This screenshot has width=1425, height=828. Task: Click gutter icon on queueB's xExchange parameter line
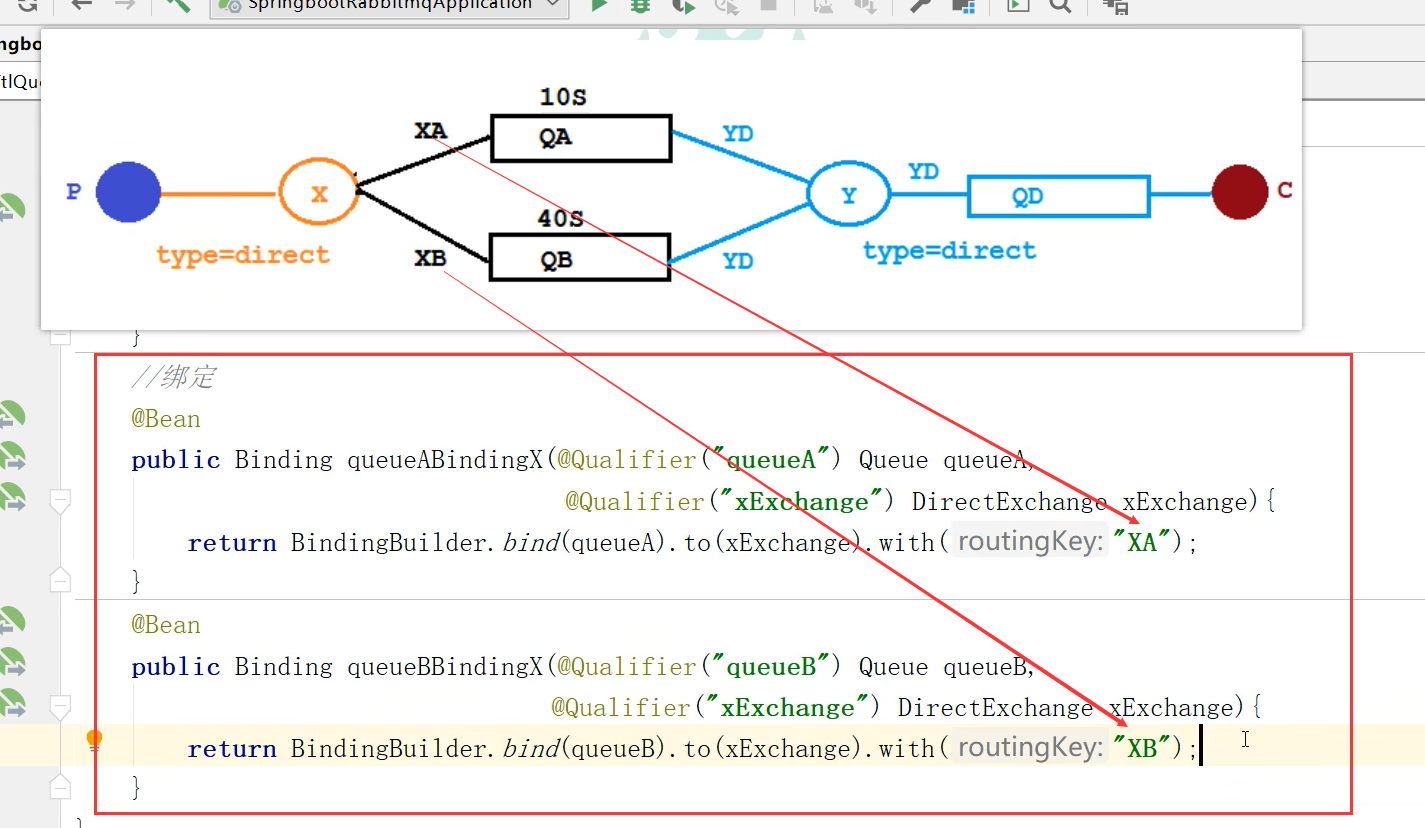pos(10,704)
